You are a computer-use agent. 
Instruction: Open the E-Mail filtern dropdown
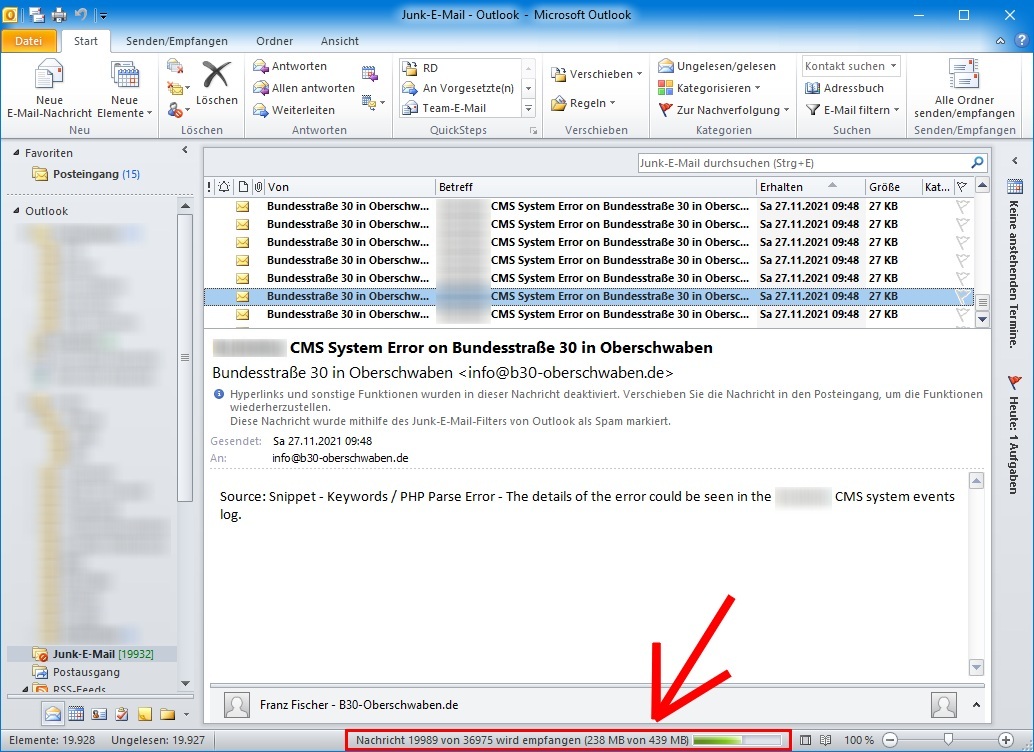pyautogui.click(x=852, y=110)
